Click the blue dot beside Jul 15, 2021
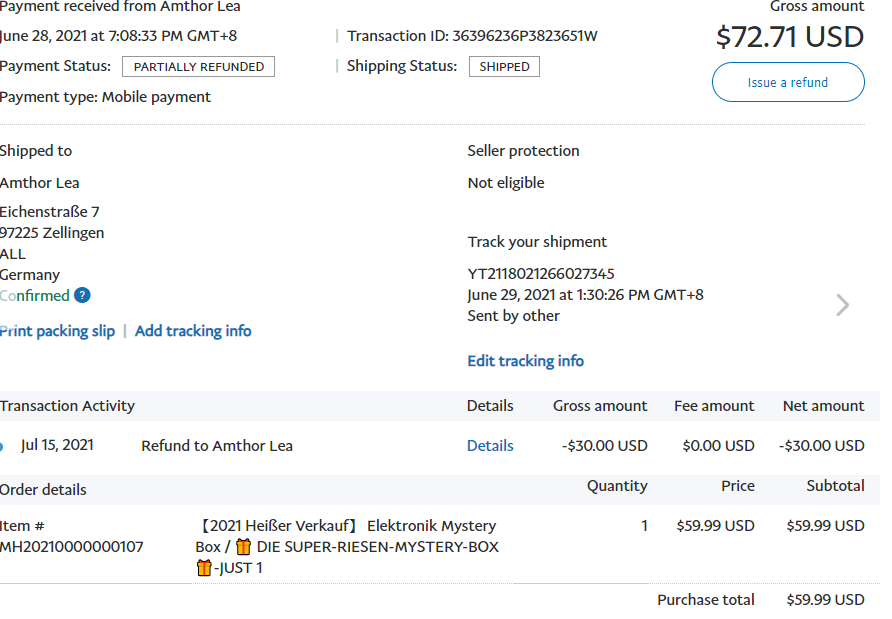The image size is (892, 619). tap(2, 446)
